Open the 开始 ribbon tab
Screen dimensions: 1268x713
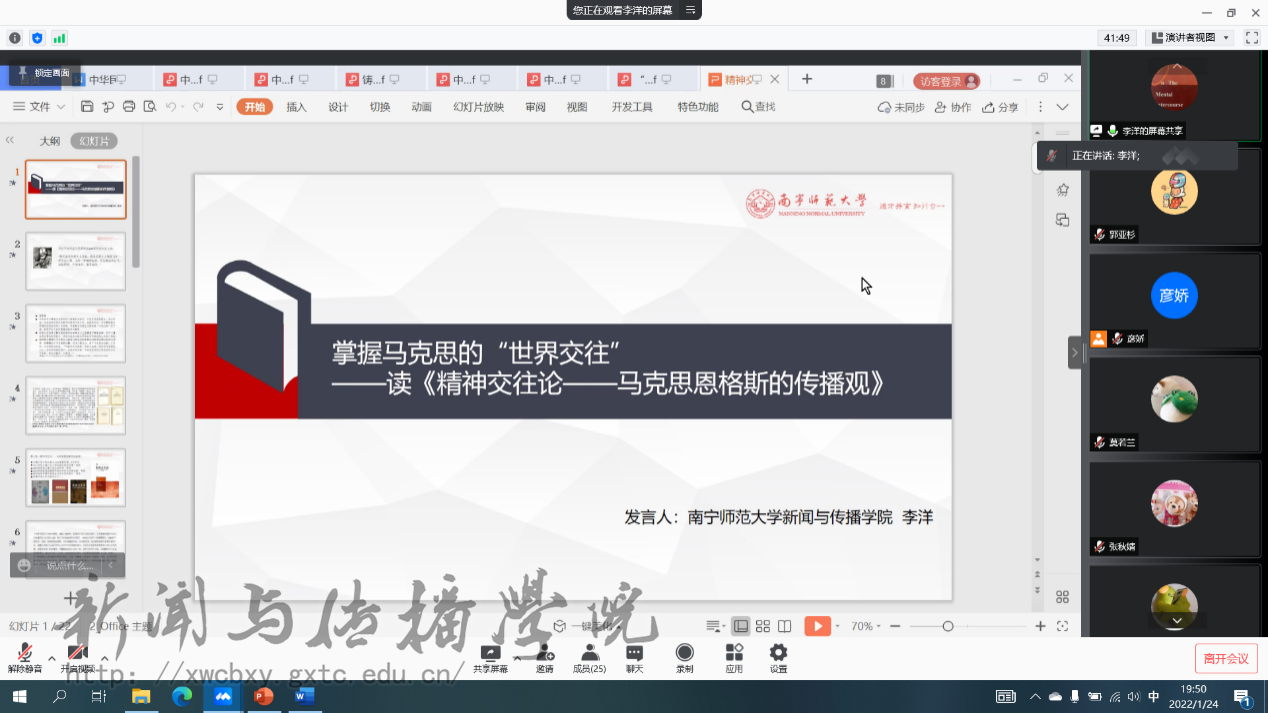(x=255, y=107)
